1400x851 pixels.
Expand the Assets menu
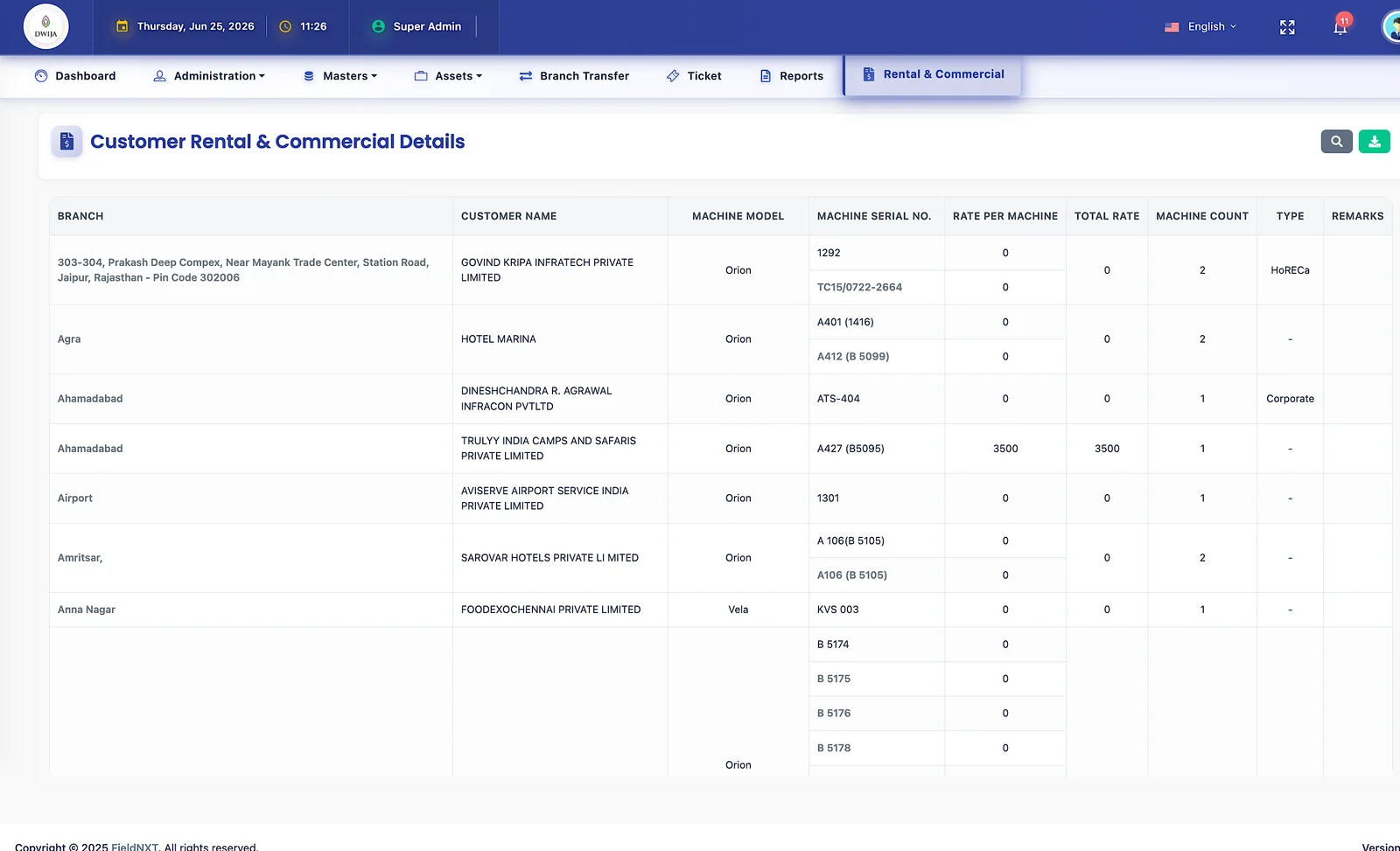click(x=448, y=76)
